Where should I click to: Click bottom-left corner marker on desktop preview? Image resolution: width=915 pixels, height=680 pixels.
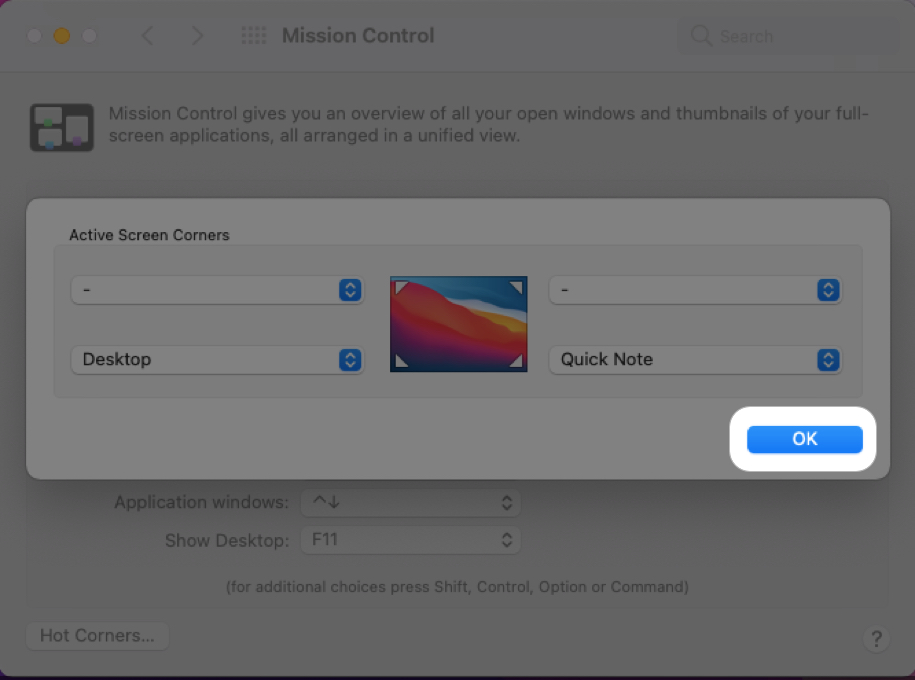(401, 360)
